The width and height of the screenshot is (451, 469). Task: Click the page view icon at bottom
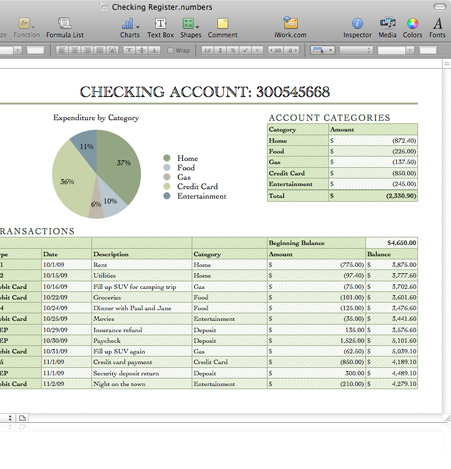pos(22,418)
